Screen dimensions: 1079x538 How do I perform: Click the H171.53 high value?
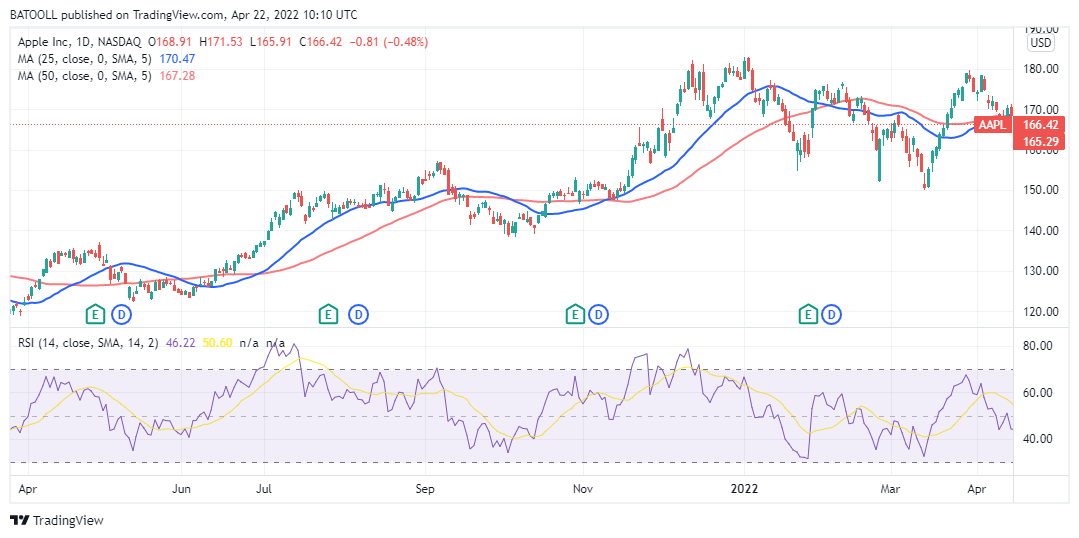(x=222, y=42)
